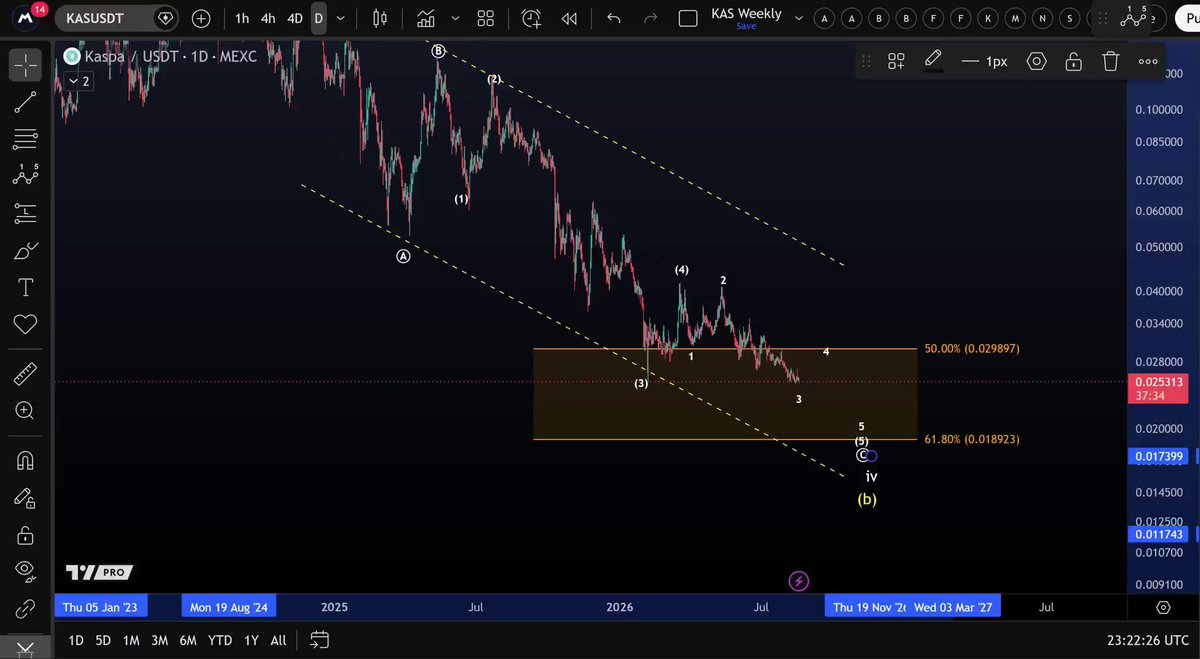Open the heart icons tool
Image resolution: width=1200 pixels, height=659 pixels.
pos(25,324)
